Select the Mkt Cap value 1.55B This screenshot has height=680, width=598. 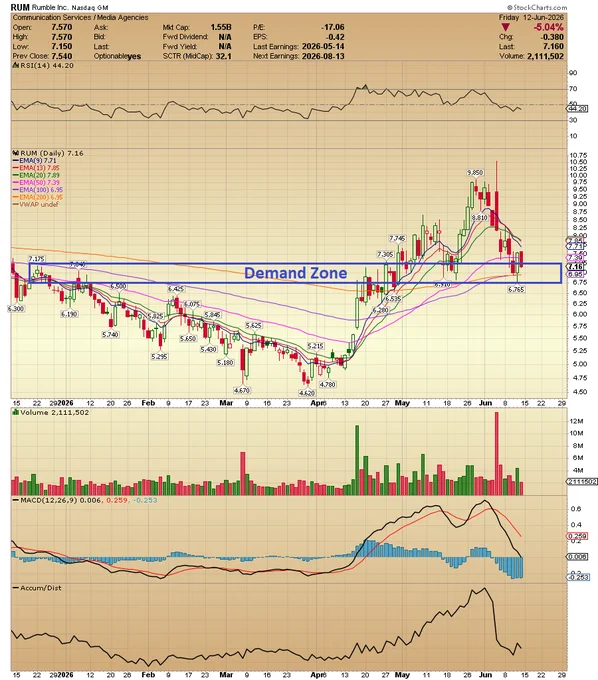[221, 27]
